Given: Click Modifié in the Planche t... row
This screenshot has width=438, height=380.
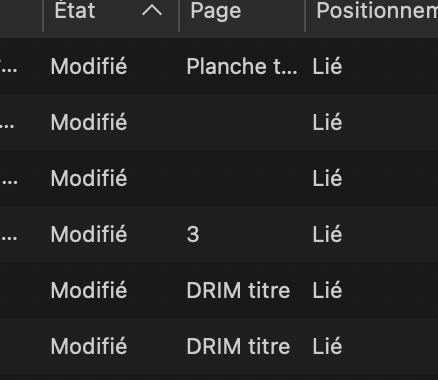Looking at the screenshot, I should click(x=89, y=66).
